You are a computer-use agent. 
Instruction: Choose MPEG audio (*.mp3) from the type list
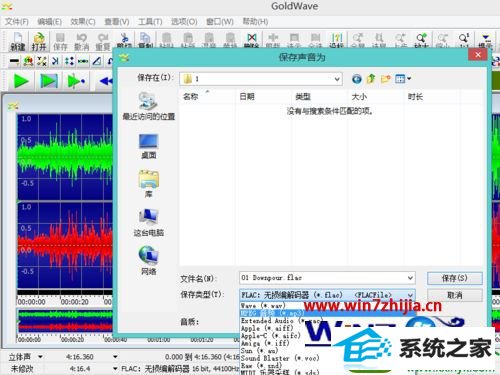pos(328,313)
